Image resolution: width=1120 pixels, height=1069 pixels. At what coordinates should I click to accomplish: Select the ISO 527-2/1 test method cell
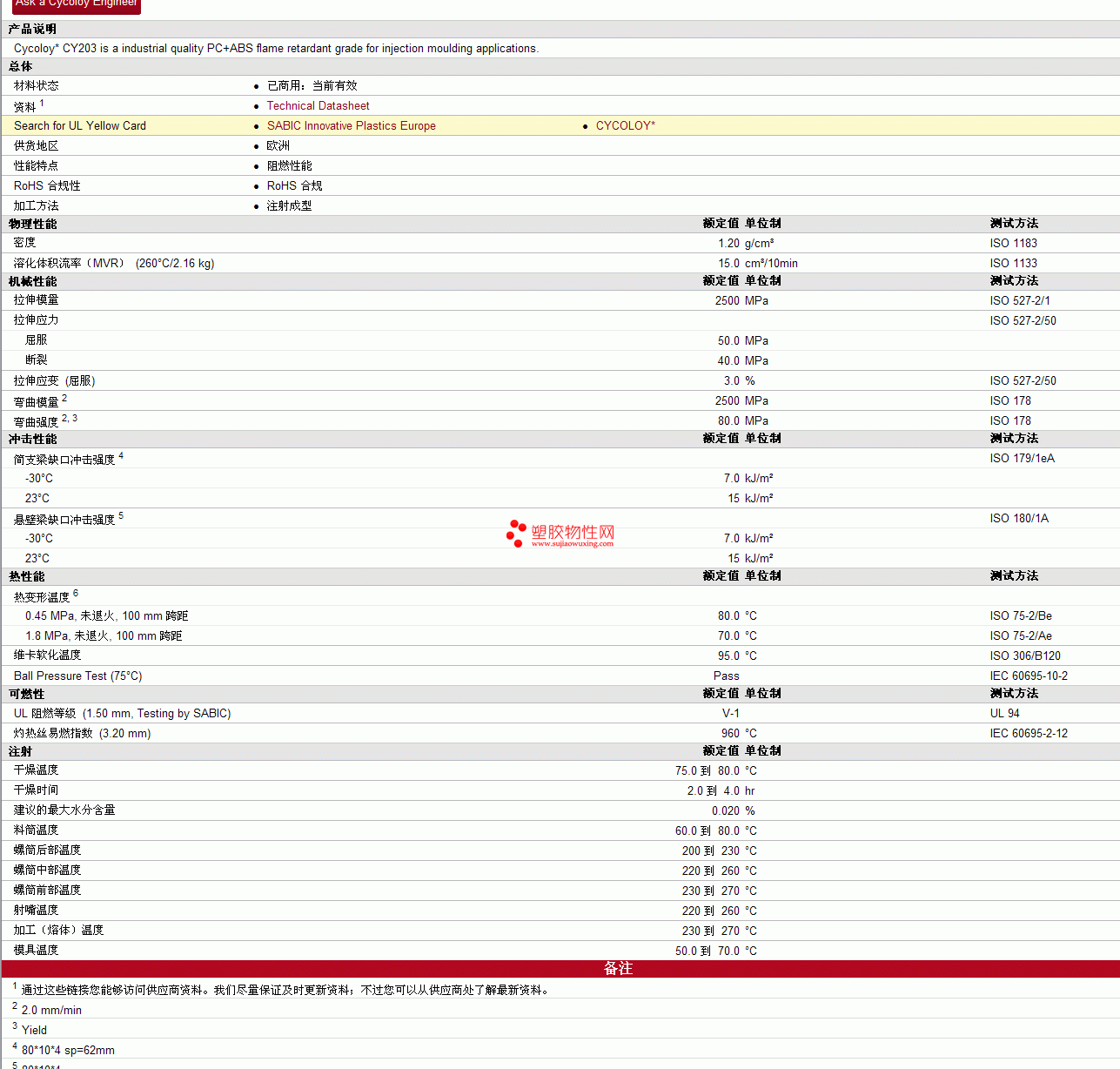[x=1020, y=300]
